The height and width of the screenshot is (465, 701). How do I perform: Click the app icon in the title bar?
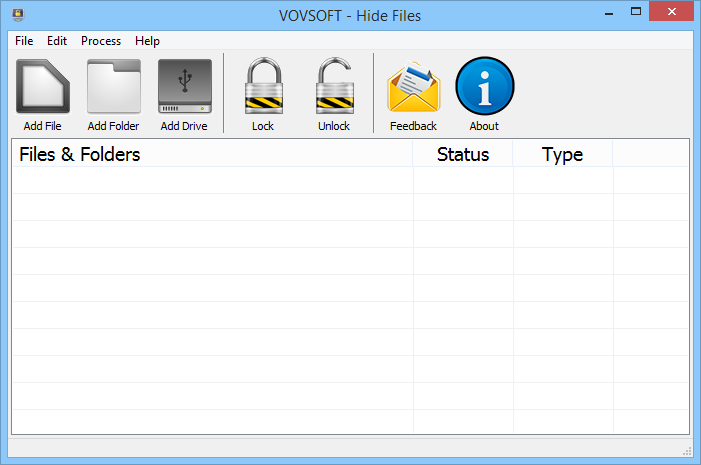tap(18, 15)
